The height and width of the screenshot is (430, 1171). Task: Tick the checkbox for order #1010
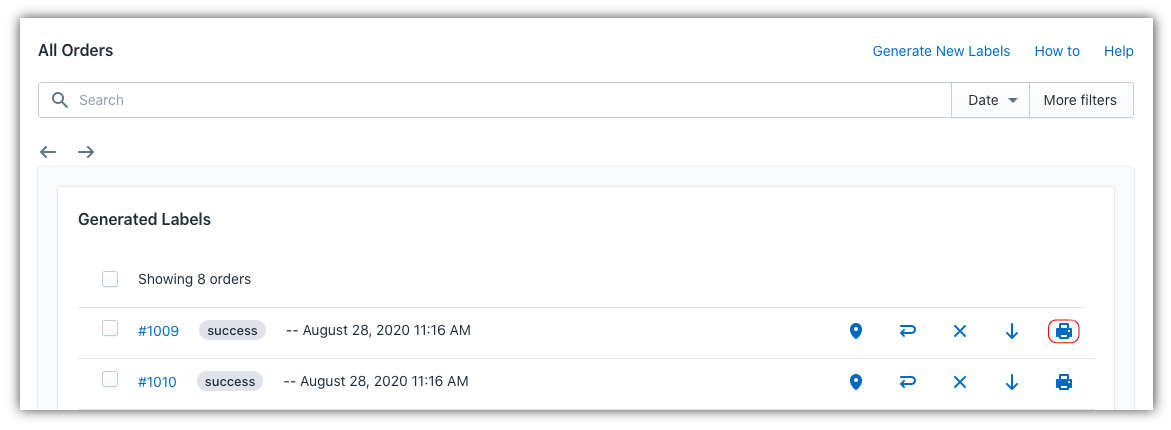[x=110, y=379]
